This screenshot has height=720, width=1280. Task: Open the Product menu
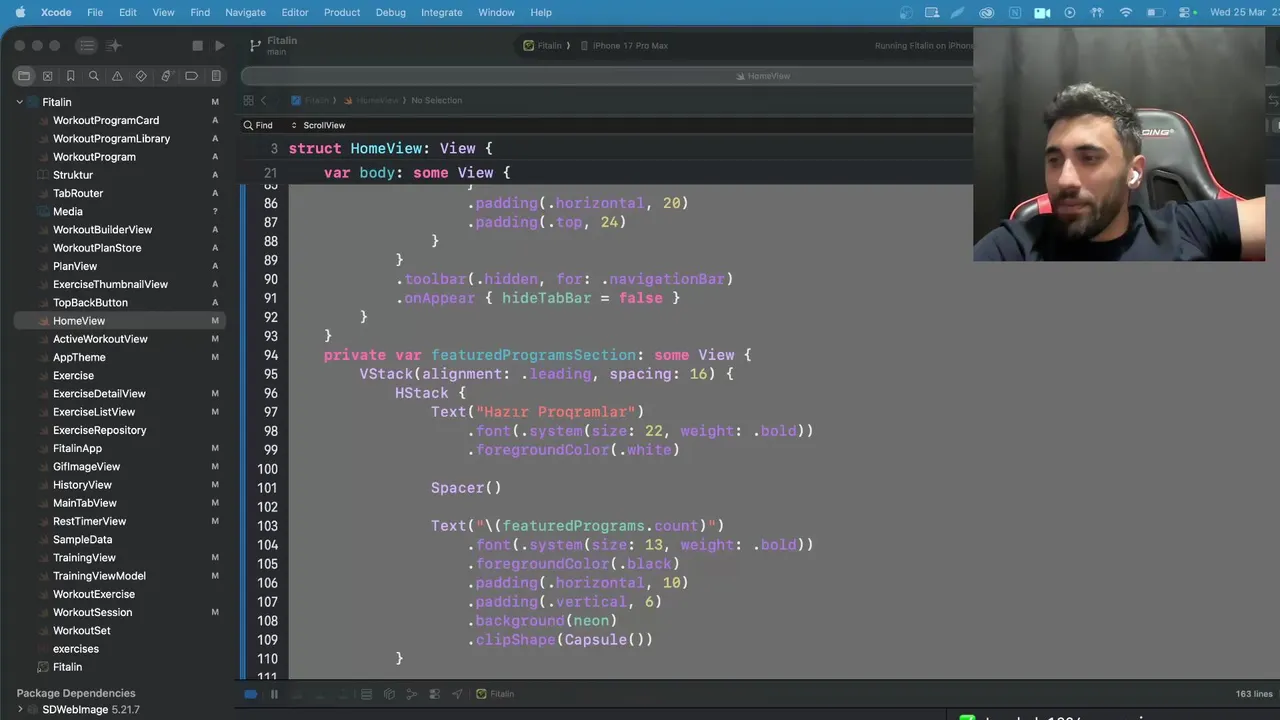coord(342,12)
